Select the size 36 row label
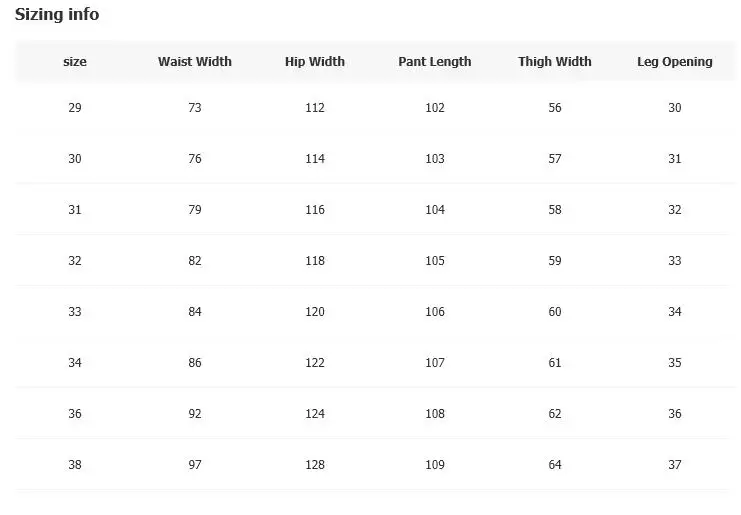 75,414
